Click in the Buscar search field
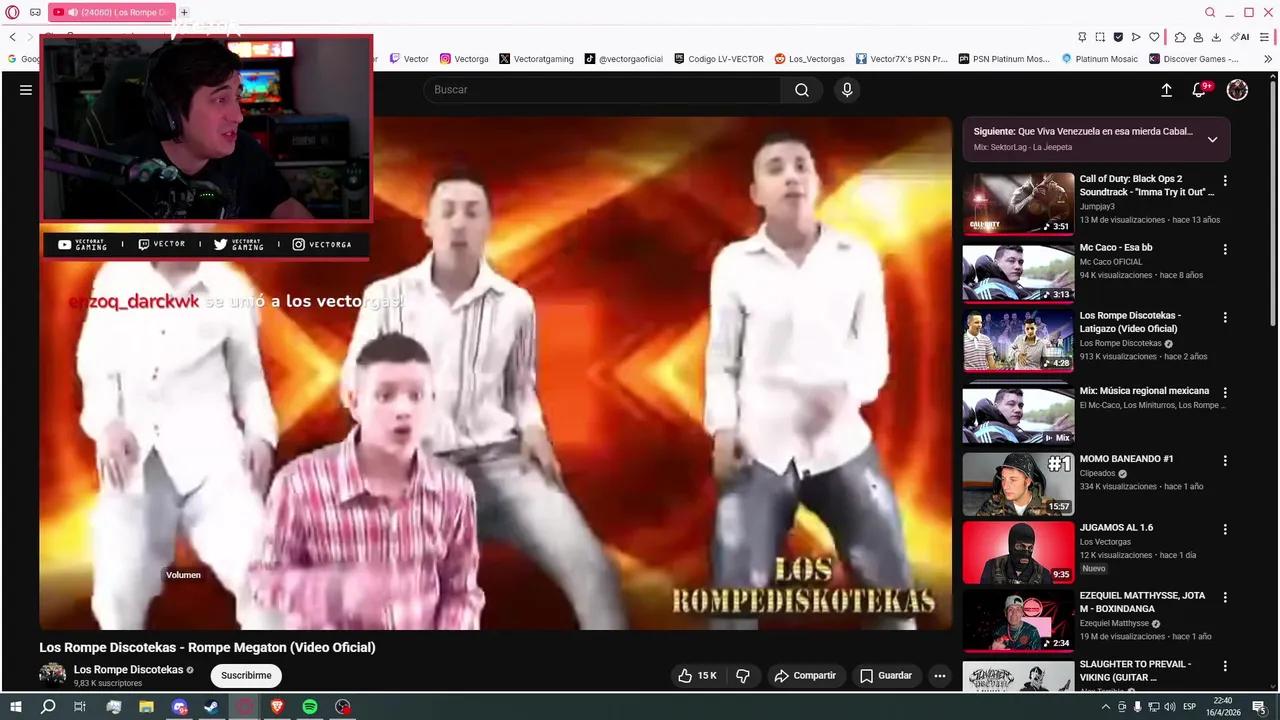Image resolution: width=1280 pixels, height=720 pixels. pyautogui.click(x=600, y=90)
